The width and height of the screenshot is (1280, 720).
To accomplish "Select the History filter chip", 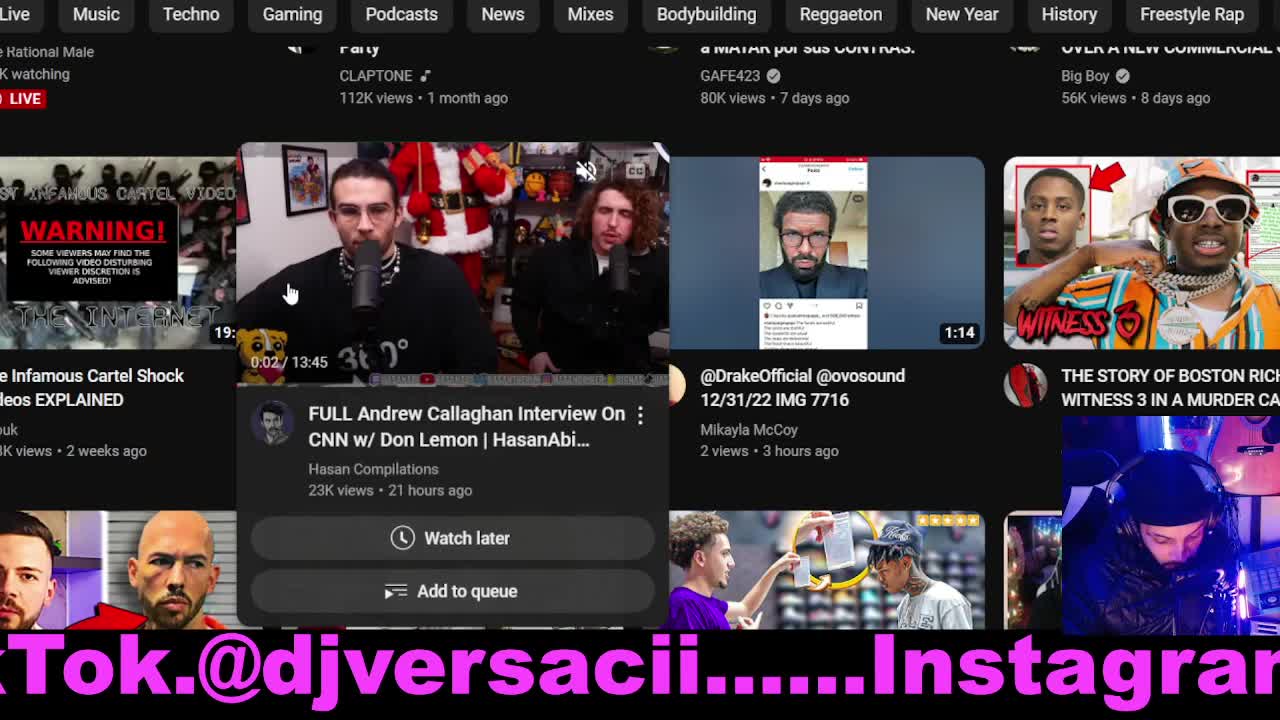I will pyautogui.click(x=1069, y=14).
